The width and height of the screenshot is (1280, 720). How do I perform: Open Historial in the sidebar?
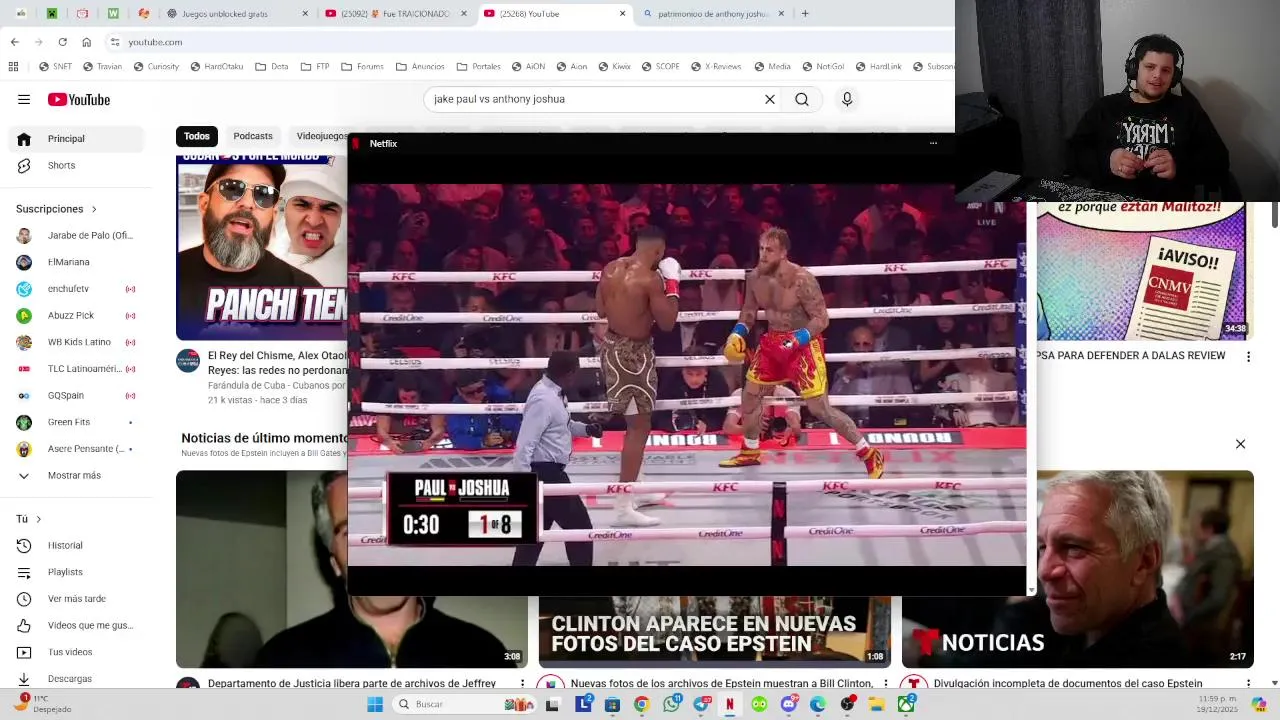pyautogui.click(x=76, y=545)
